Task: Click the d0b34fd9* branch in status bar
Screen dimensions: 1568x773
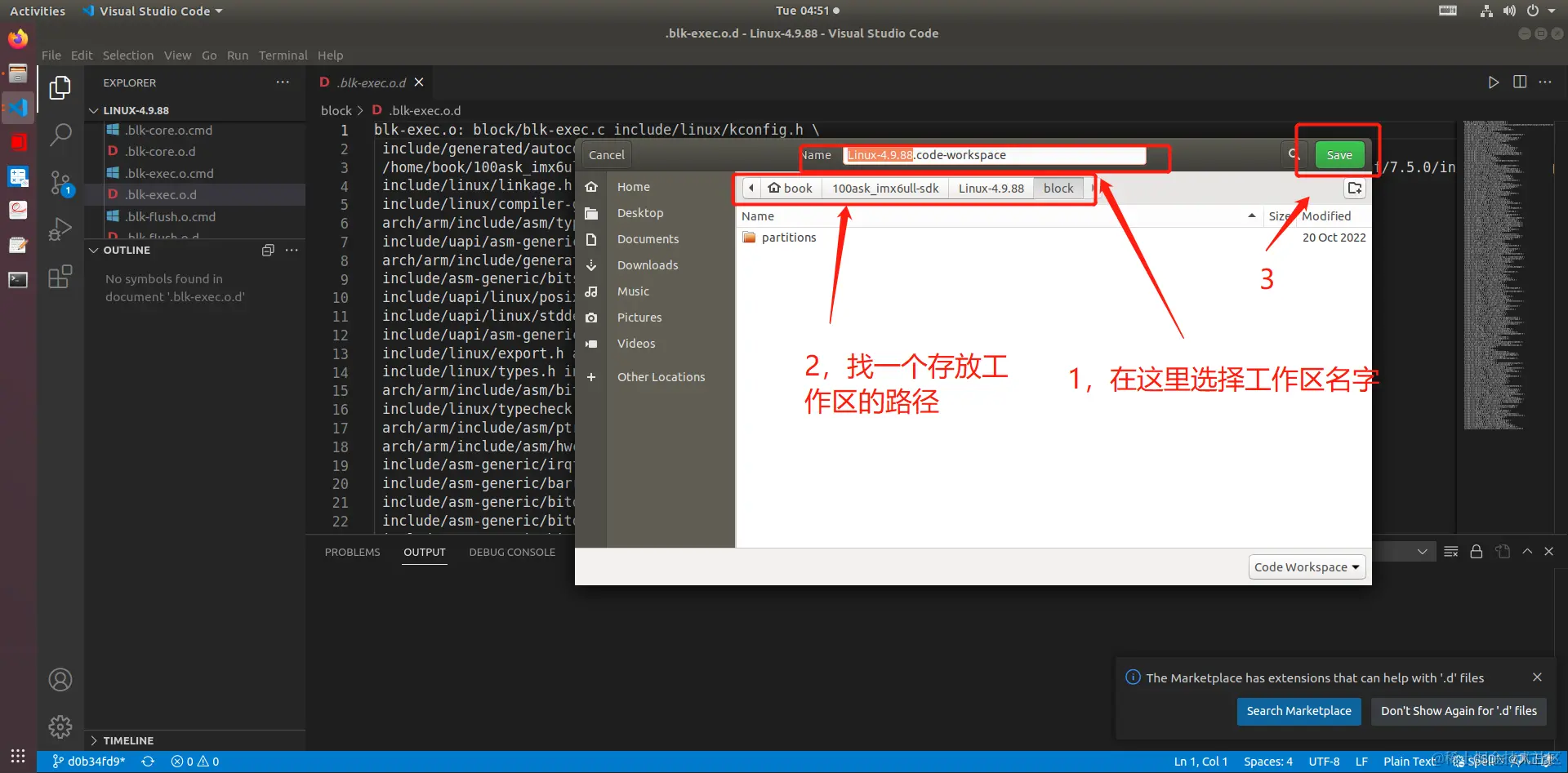Action: pos(89,762)
